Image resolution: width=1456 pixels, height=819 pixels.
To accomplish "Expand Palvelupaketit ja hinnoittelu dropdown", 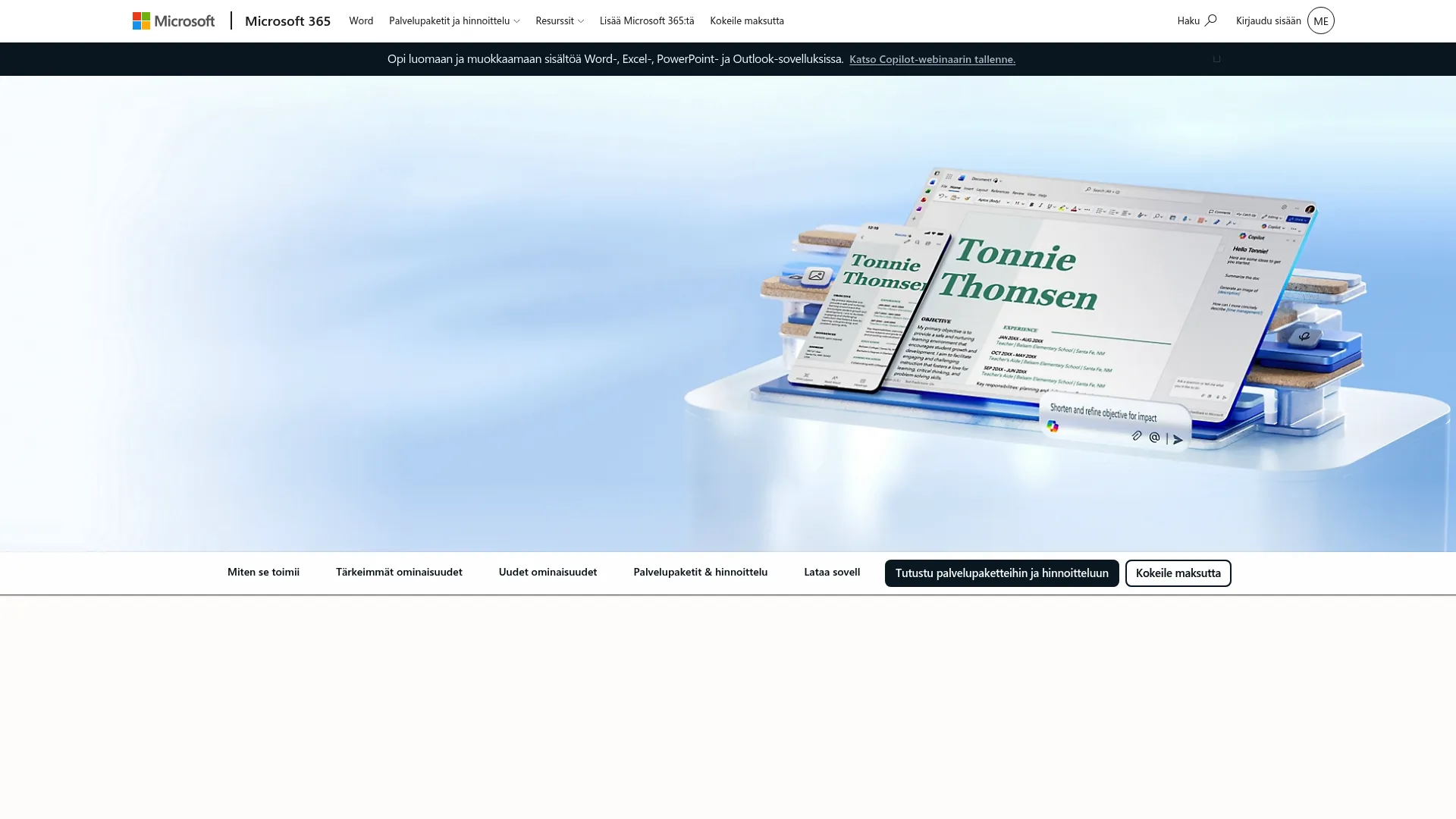I will [454, 20].
